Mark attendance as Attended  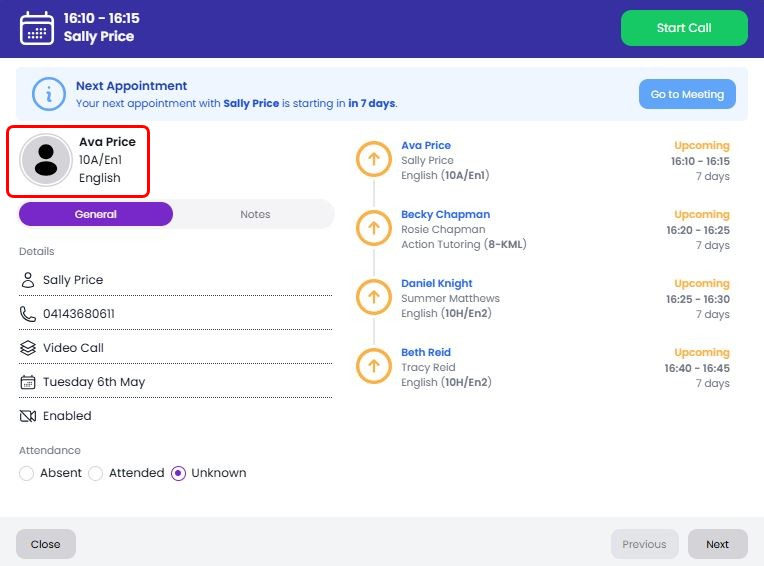96,473
